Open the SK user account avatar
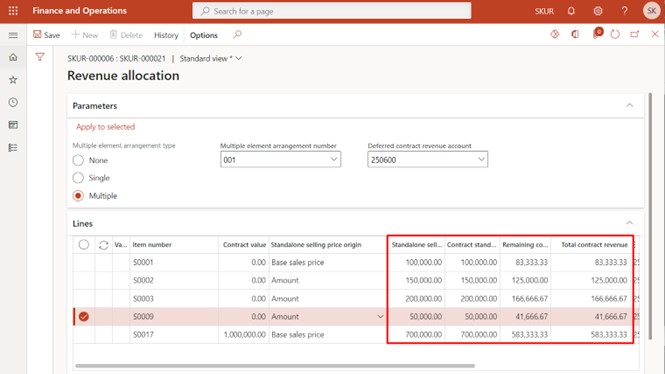The image size is (665, 374). [651, 11]
